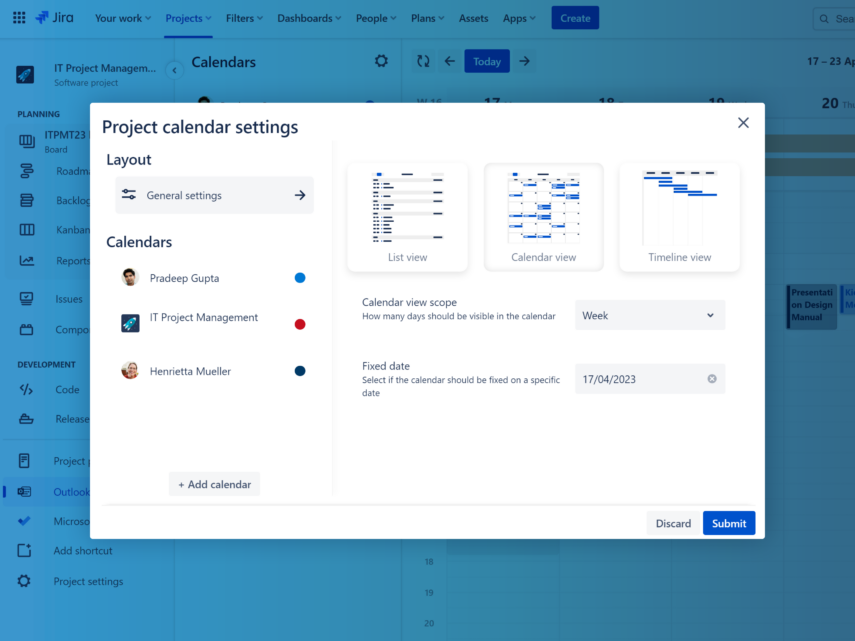Screen dimensions: 855x641
Task: Click Add shortcut in the sidebar
Action: 82,551
